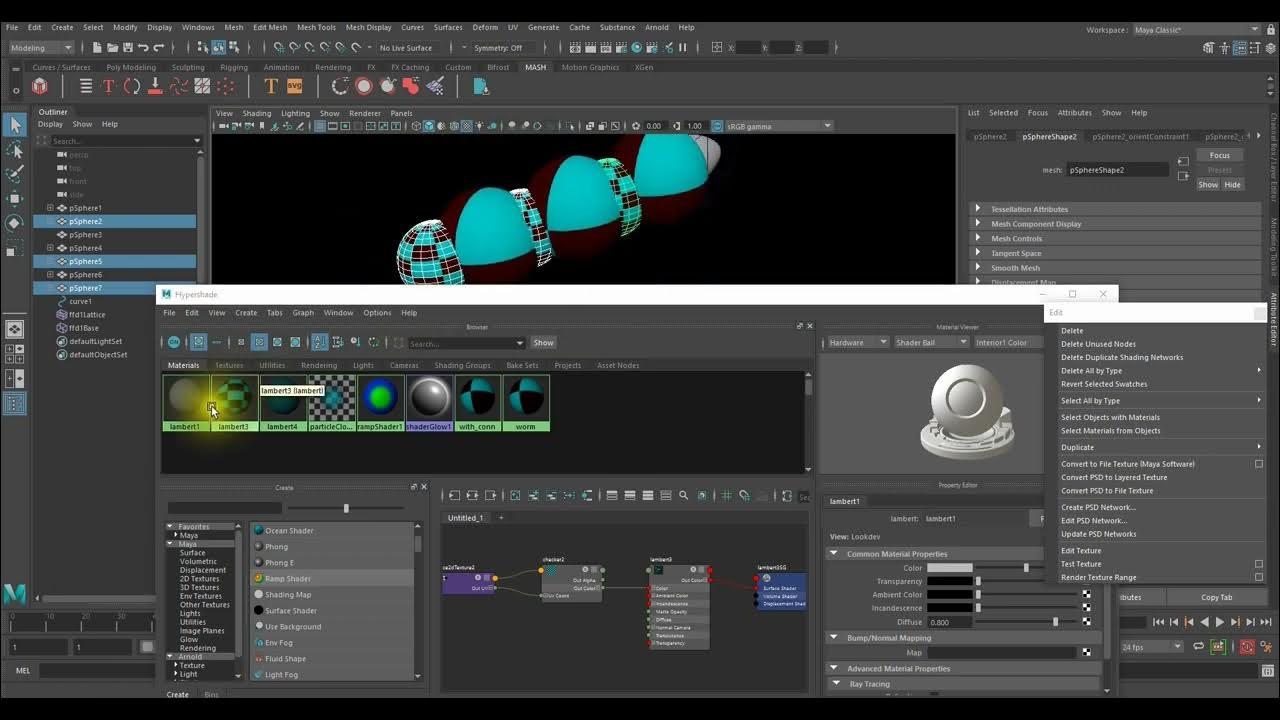Screen dimensions: 1280x720
Task: Click the Create panel icon size slider
Action: point(346,508)
